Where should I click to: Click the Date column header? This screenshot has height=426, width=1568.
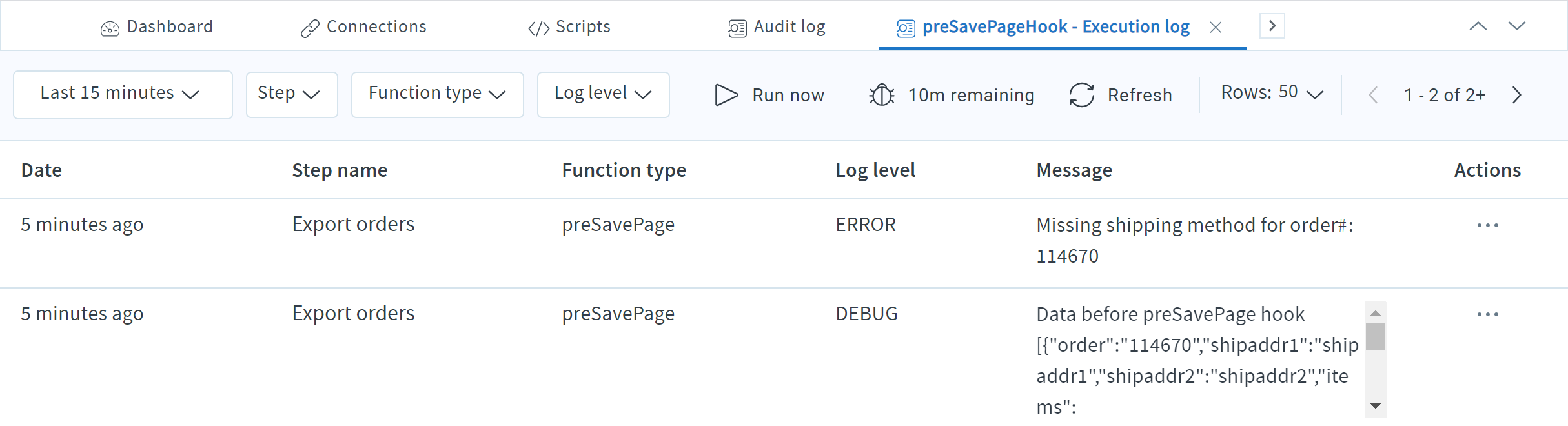(41, 170)
